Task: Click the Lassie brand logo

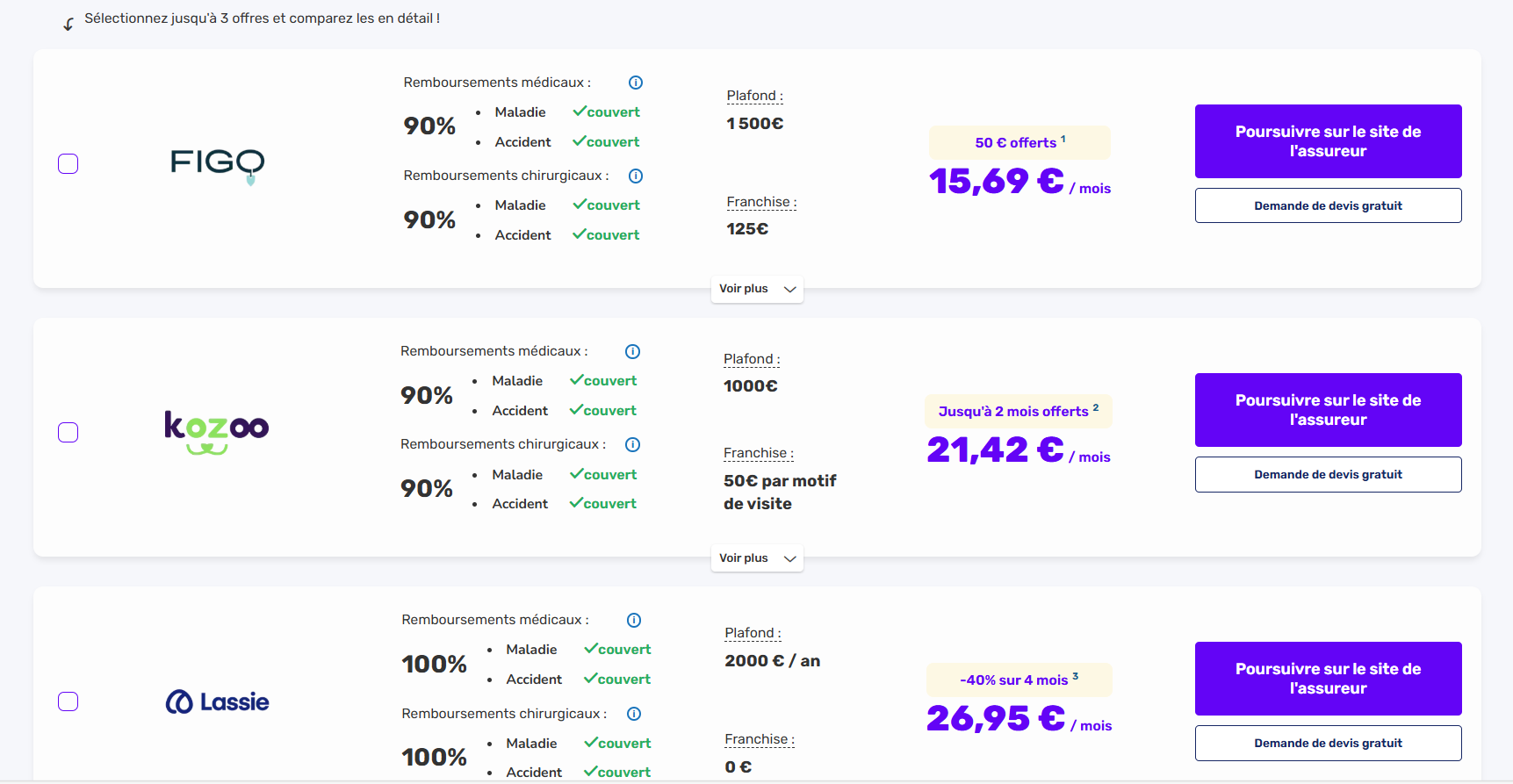Action: (x=216, y=701)
